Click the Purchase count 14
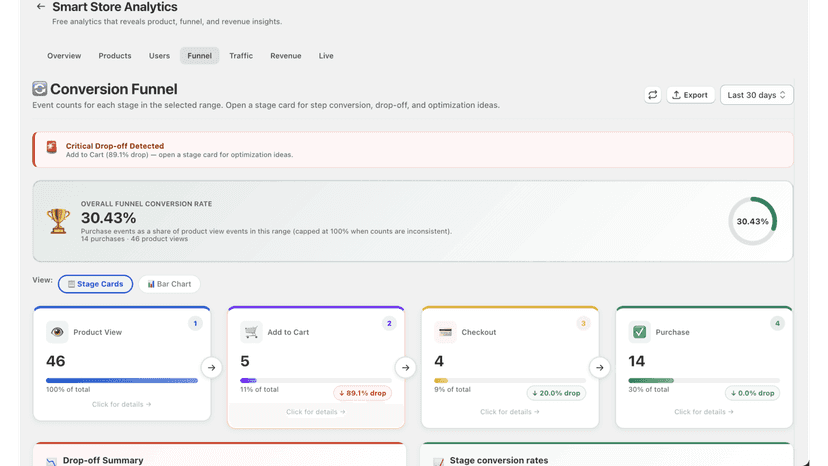Image resolution: width=828 pixels, height=466 pixels. coord(637,361)
